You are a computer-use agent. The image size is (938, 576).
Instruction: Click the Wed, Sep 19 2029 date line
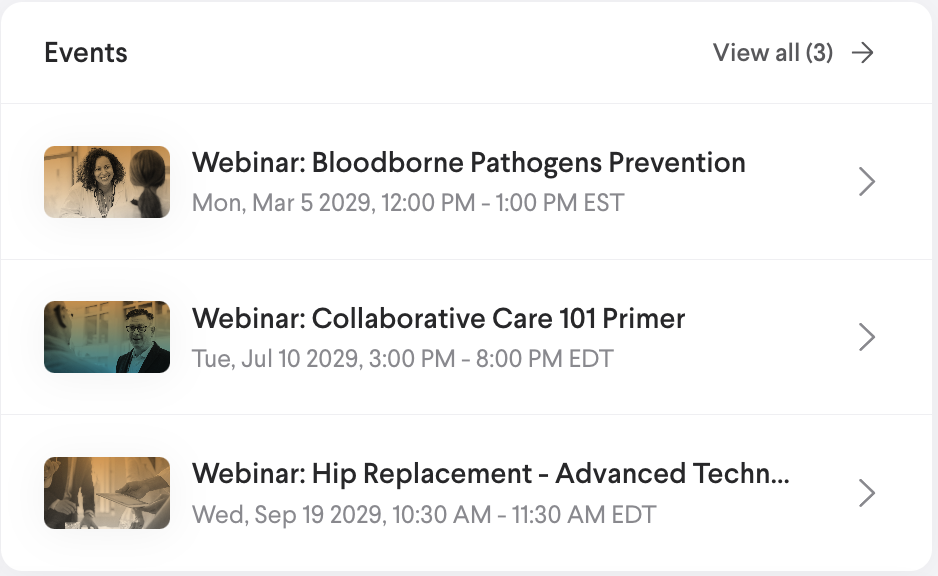(423, 516)
